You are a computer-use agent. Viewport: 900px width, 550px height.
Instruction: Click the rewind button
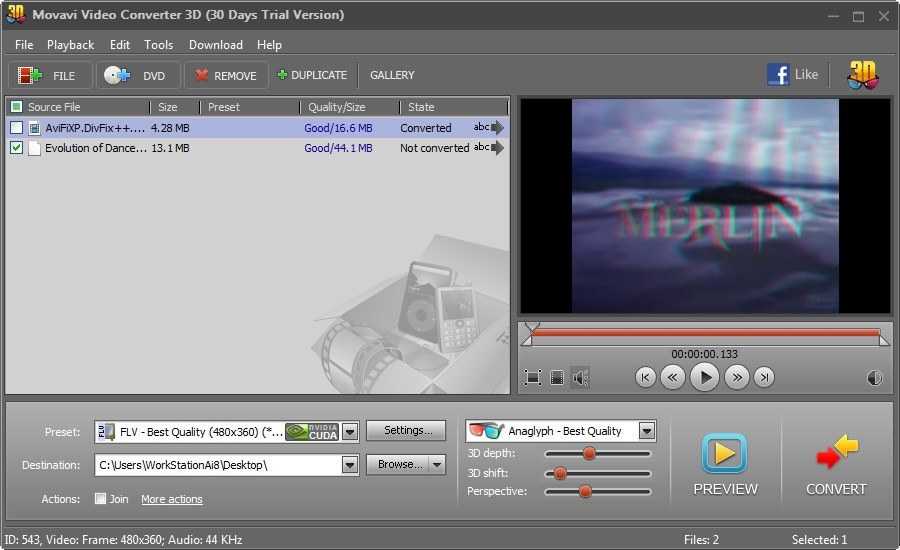tap(672, 377)
